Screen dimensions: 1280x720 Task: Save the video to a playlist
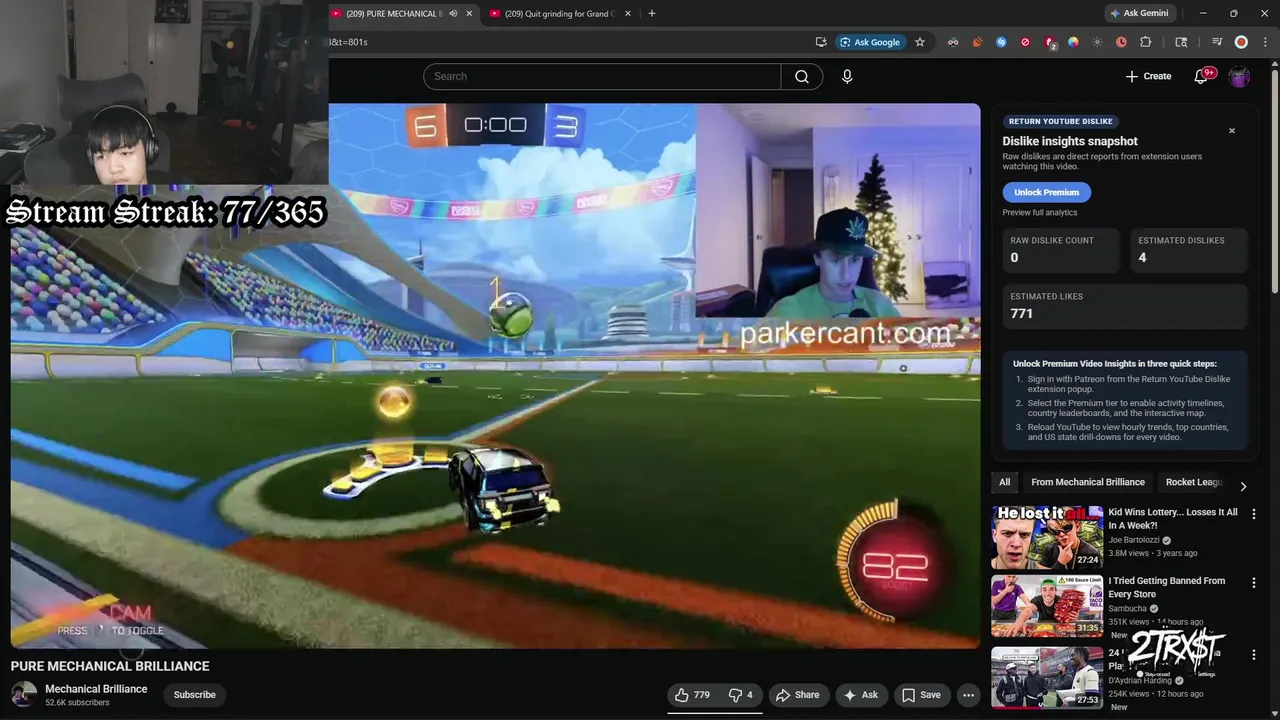click(x=921, y=695)
